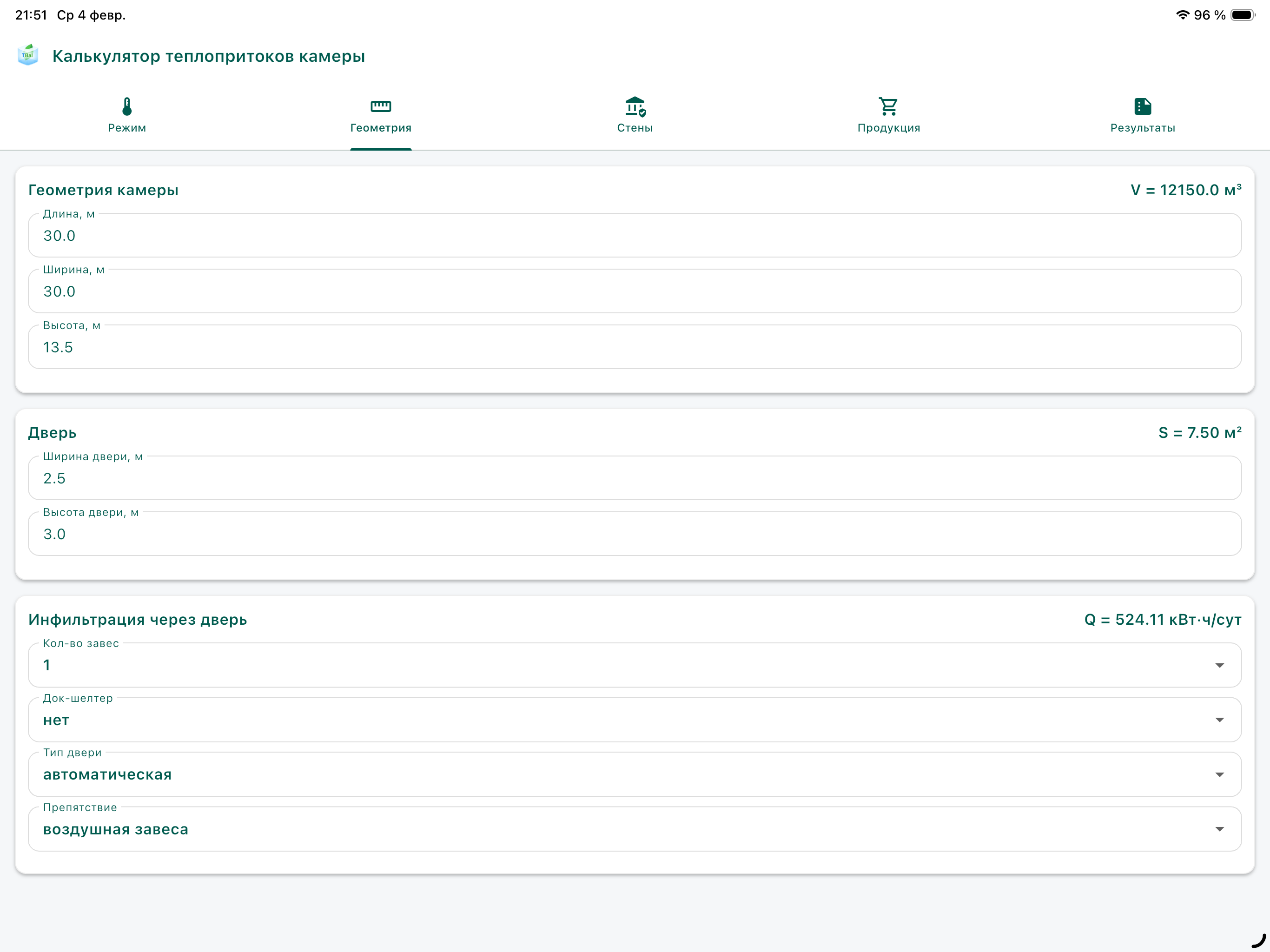
Task: Open the Кол-во завес dropdown
Action: pos(635,665)
